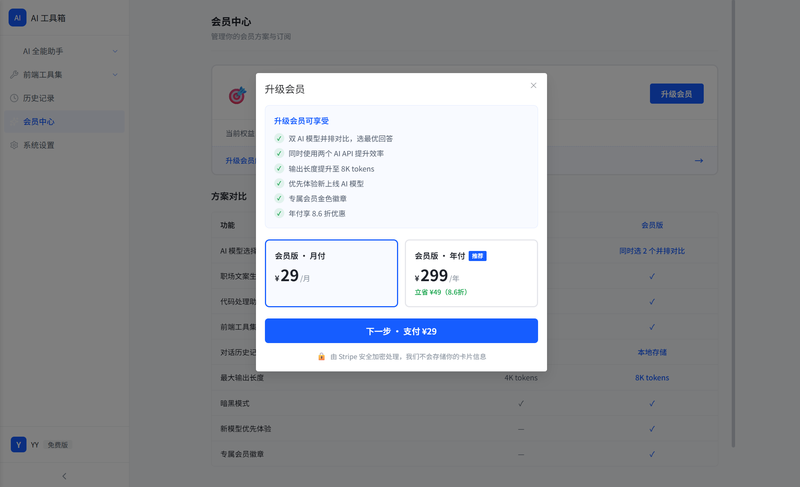Click the target icon on membership card
This screenshot has height=487, width=800.
tap(237, 95)
